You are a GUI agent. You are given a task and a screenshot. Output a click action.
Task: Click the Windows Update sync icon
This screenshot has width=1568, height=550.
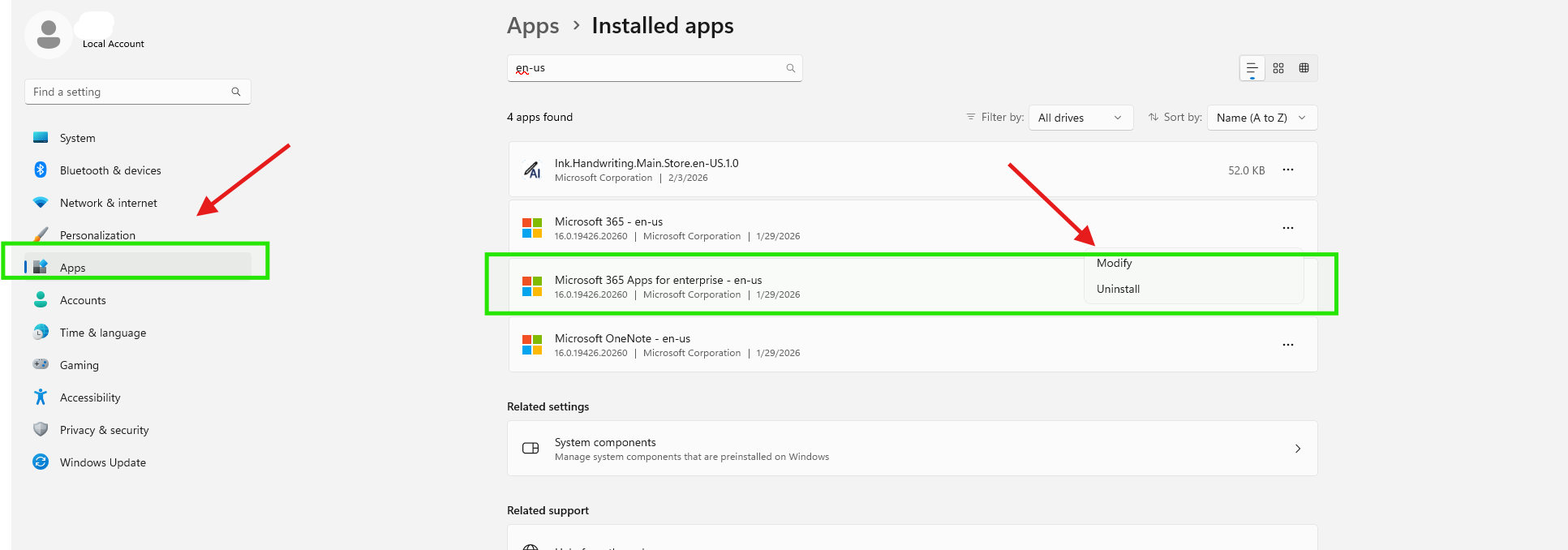click(41, 462)
